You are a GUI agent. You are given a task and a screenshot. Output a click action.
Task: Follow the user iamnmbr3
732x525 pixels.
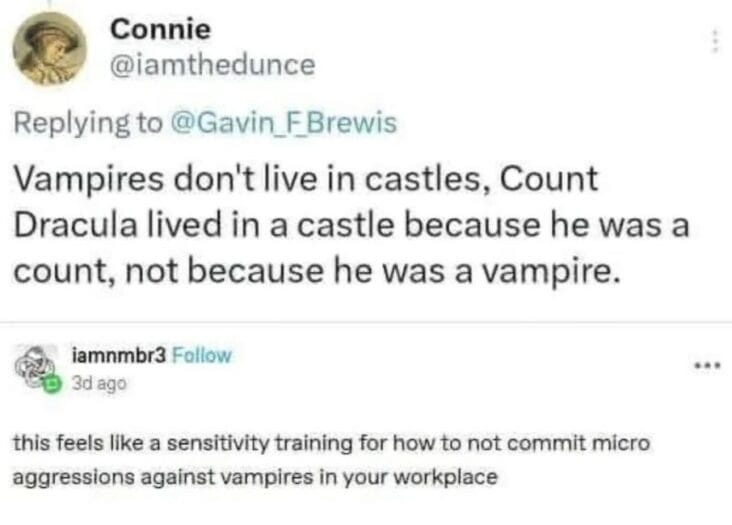pyautogui.click(x=202, y=355)
